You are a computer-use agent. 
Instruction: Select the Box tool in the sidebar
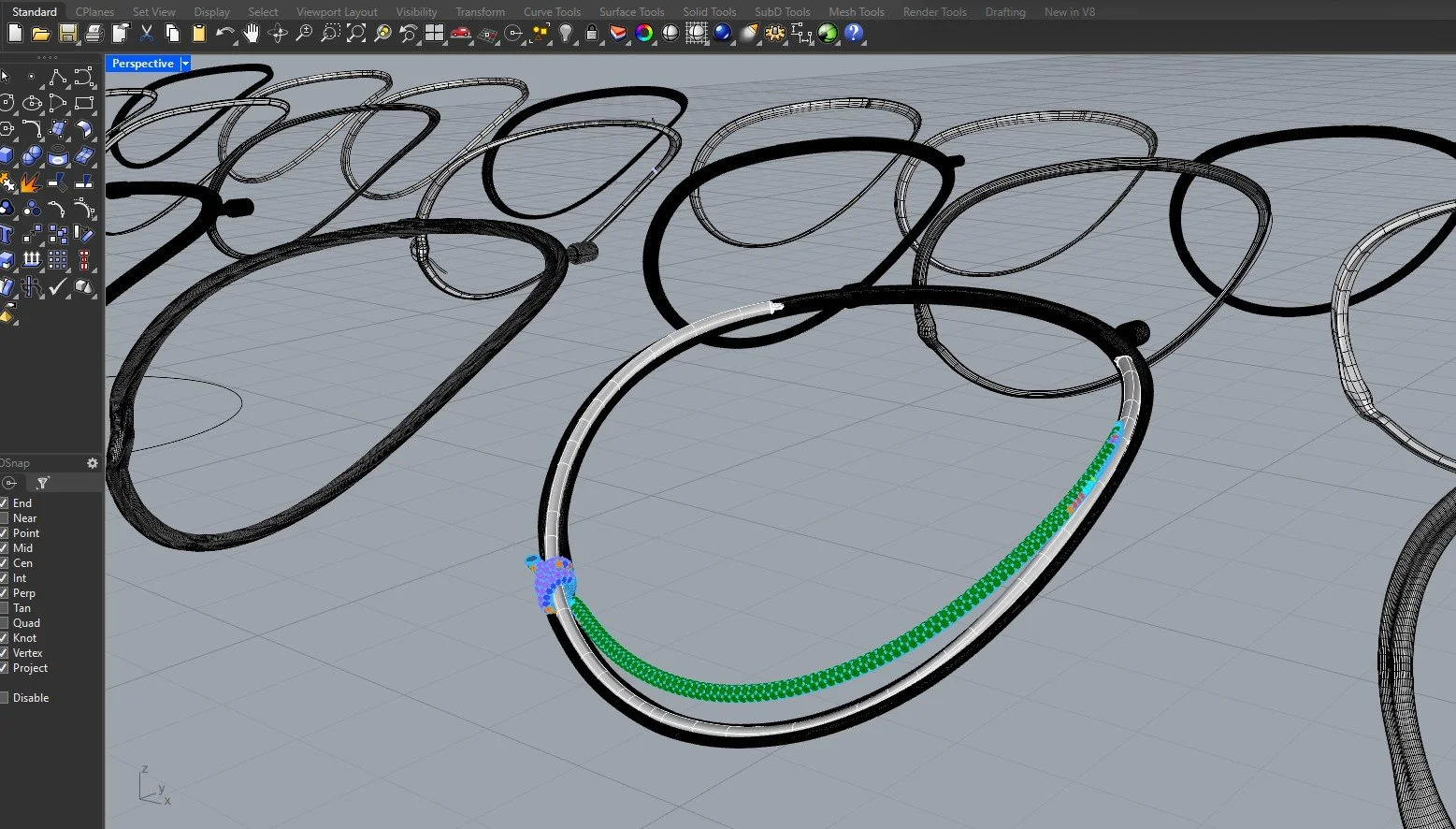point(6,155)
